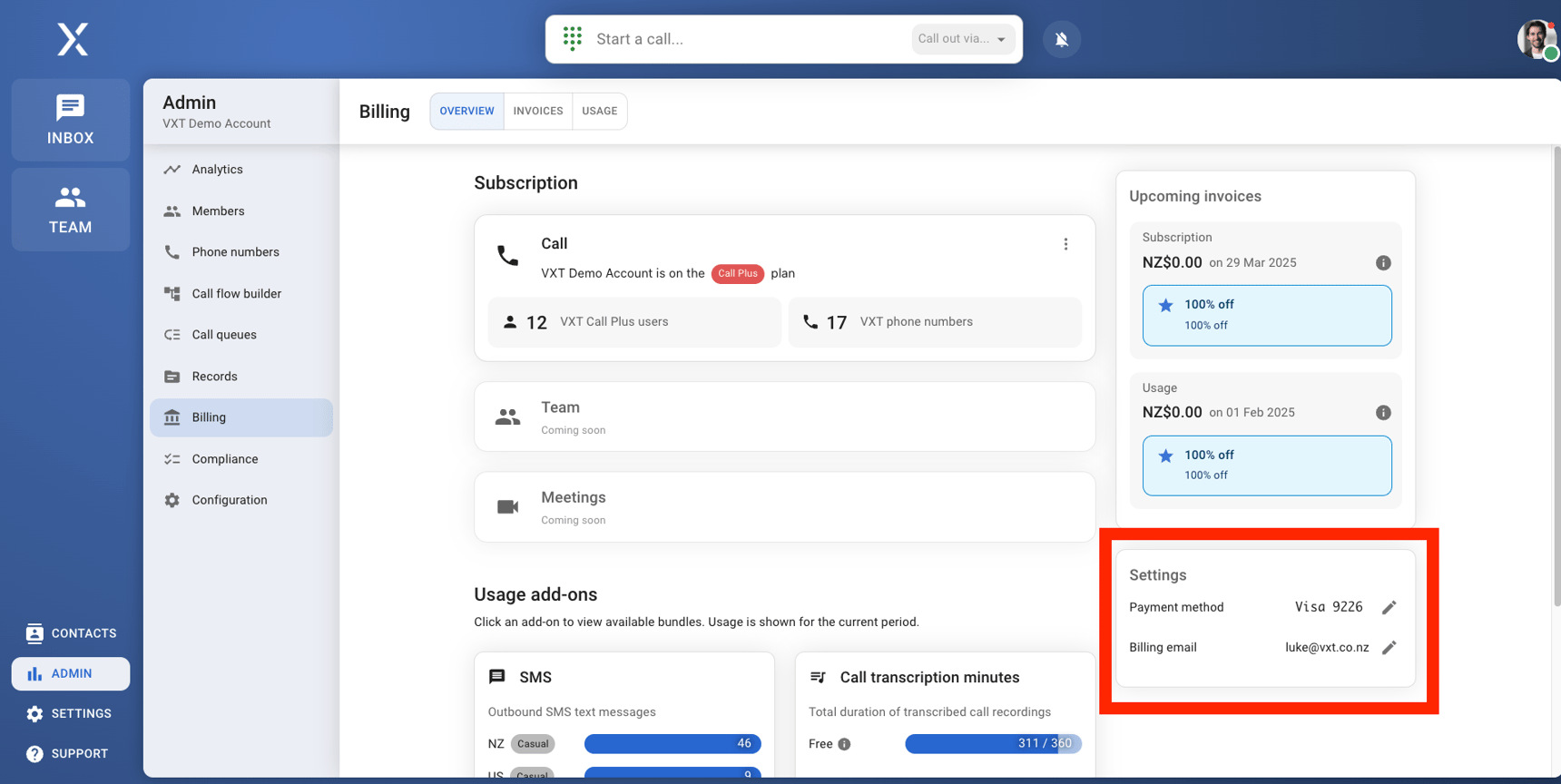Open the Call subscription three-dot menu
This screenshot has height=784, width=1561.
tap(1065, 244)
